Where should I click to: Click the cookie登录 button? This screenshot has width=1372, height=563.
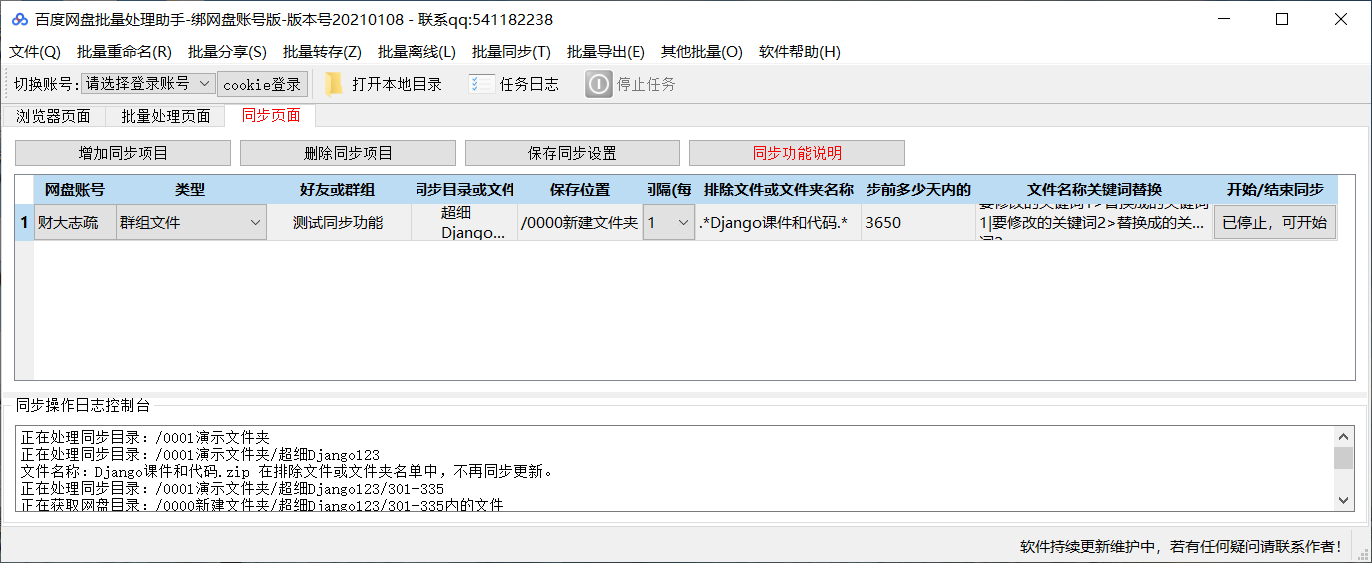click(x=262, y=84)
